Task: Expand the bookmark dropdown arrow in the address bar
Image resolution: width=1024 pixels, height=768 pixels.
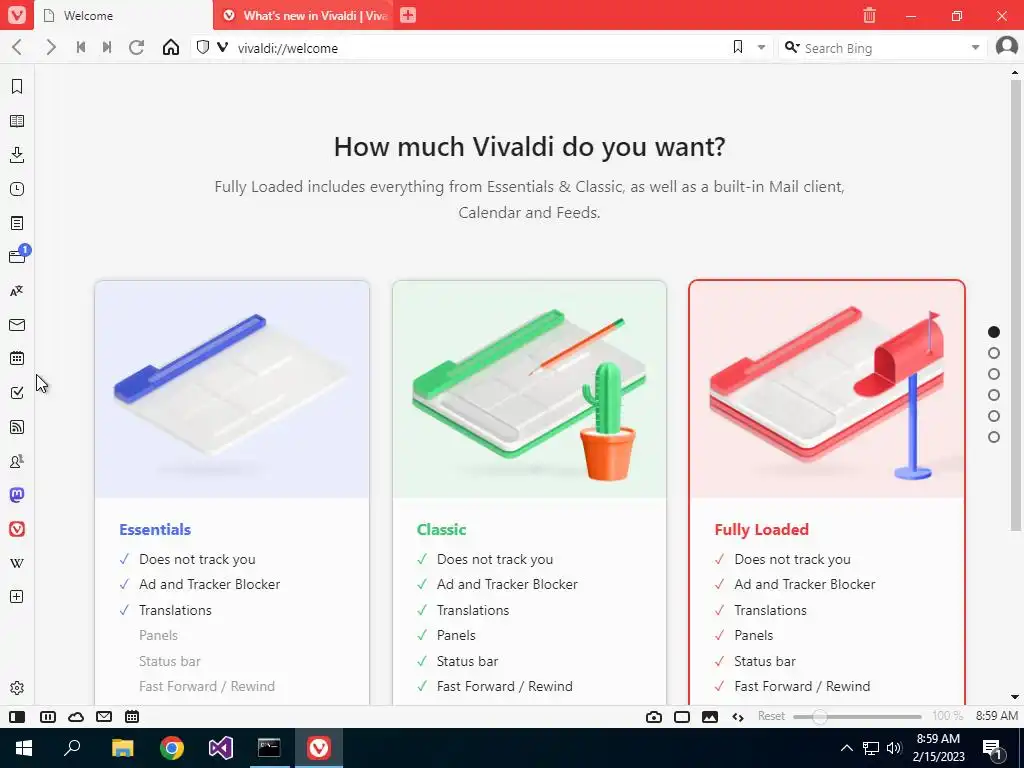Action: [x=761, y=48]
